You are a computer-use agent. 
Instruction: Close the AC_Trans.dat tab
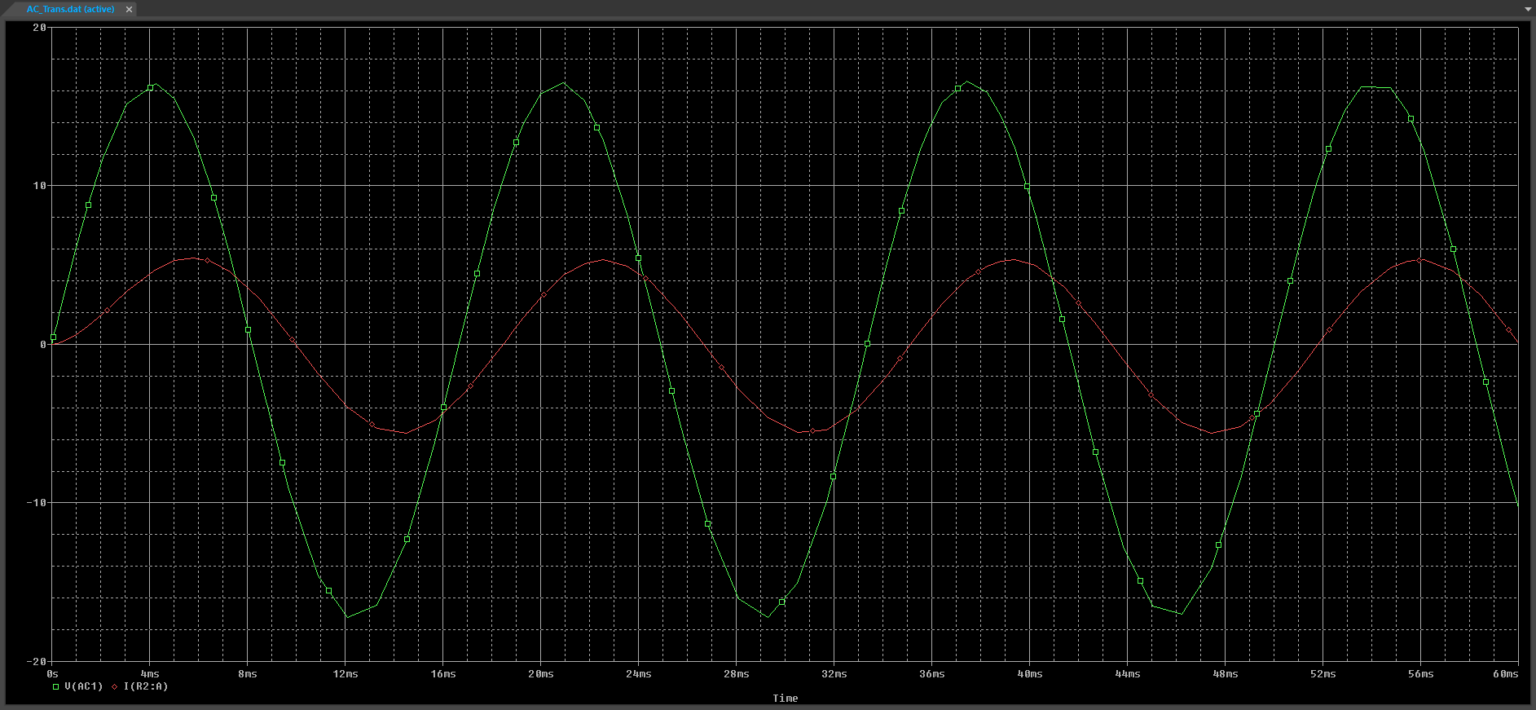[x=129, y=8]
